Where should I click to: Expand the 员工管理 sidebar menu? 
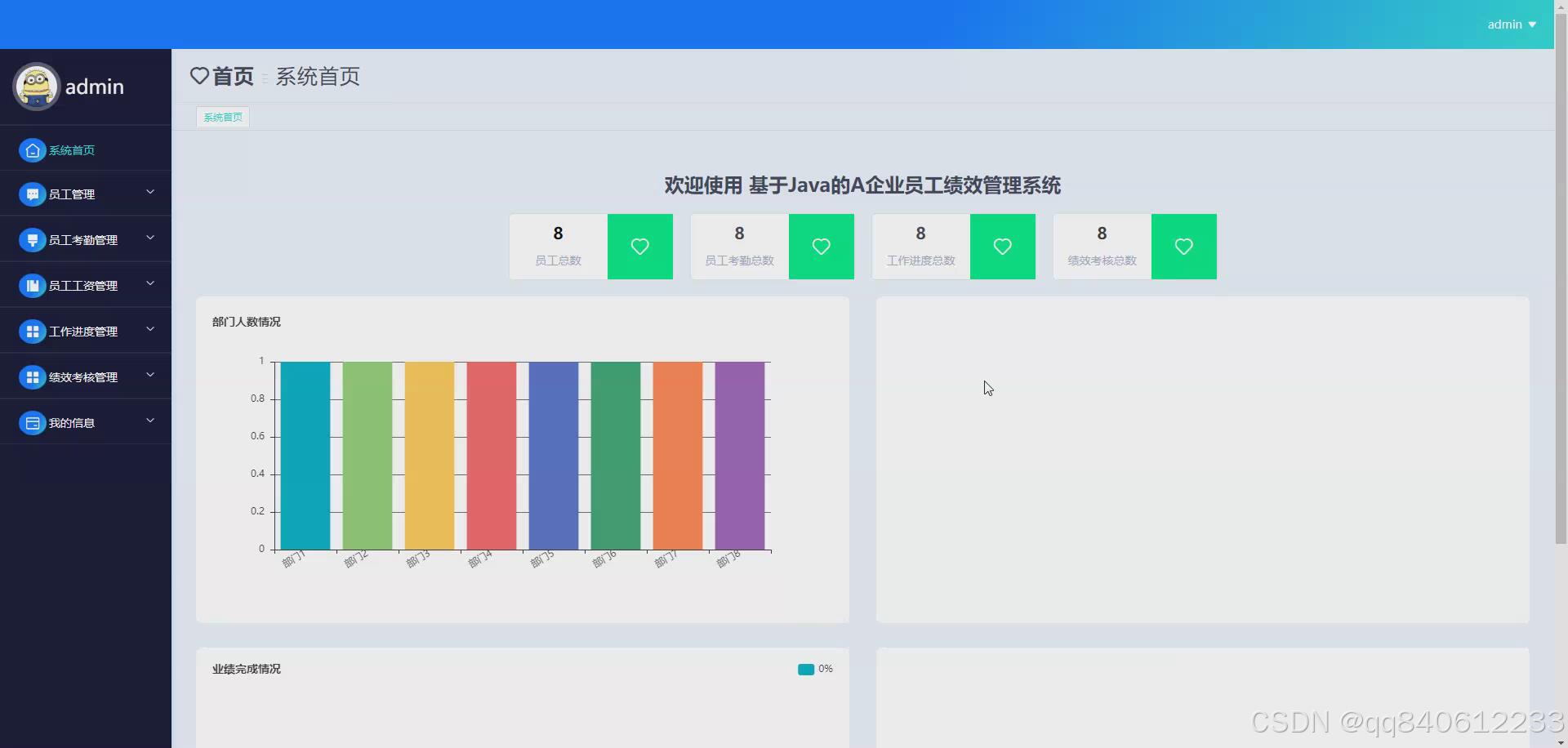[150, 192]
